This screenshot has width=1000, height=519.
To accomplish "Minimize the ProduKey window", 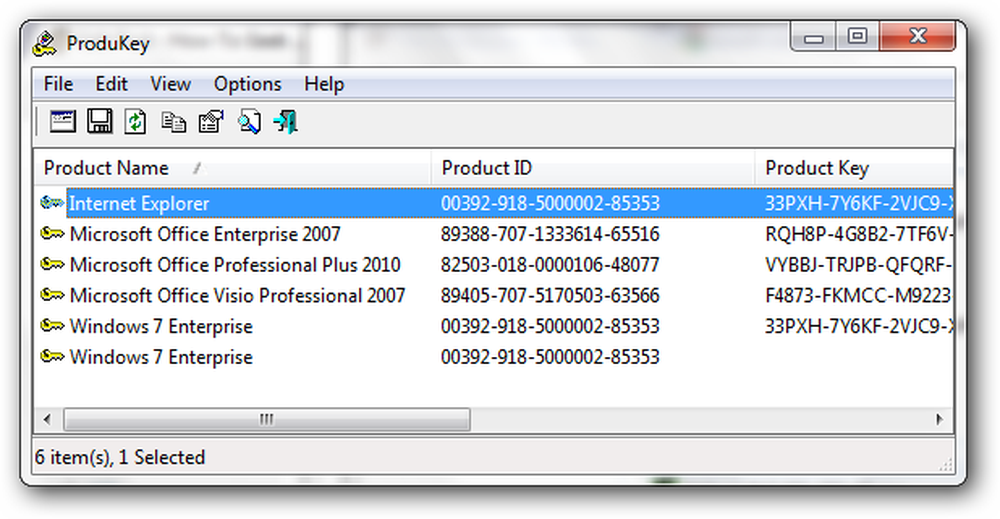I will (x=813, y=37).
